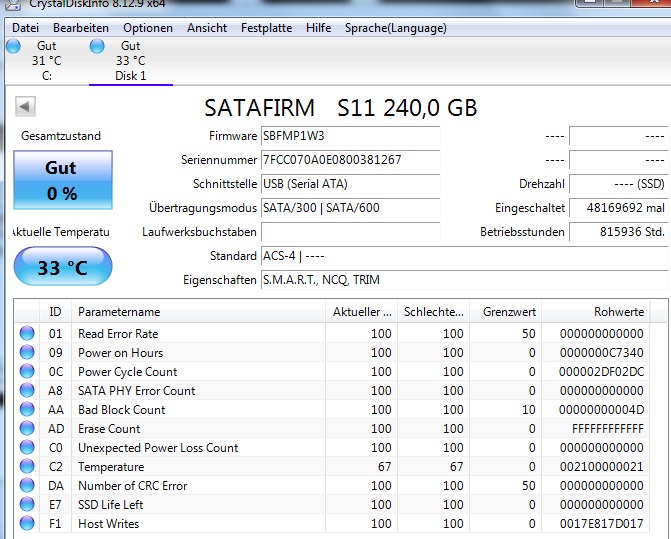Viewport: 671px width, 539px height.
Task: Click raw value 000002DF02DC
Action: (x=601, y=372)
